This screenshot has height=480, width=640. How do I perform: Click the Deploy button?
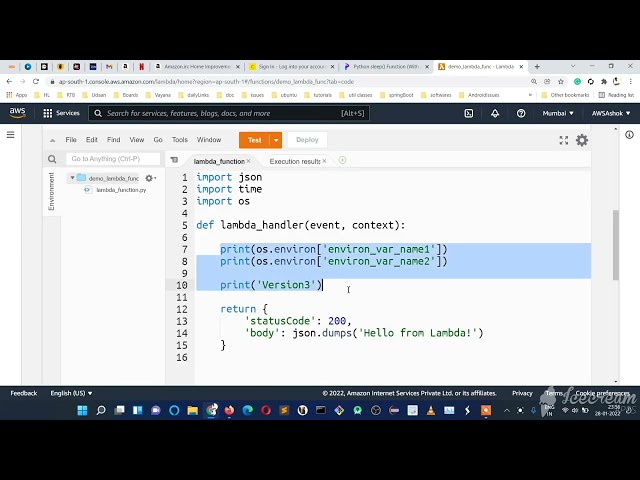pyautogui.click(x=307, y=140)
